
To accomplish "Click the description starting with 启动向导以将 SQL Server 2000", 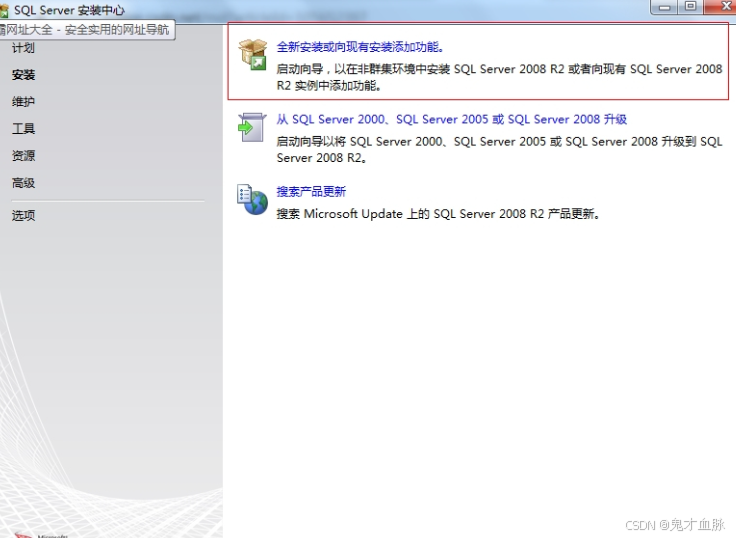I will [499, 149].
